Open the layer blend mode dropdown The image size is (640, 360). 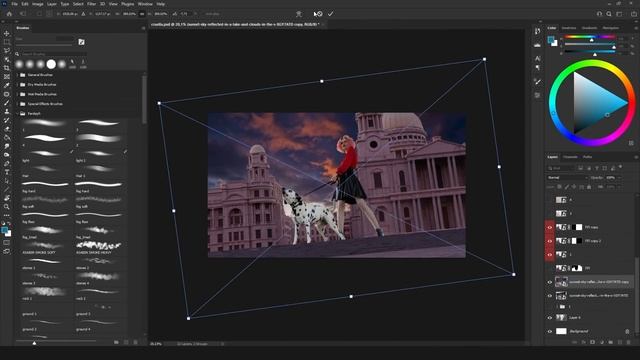pos(567,178)
